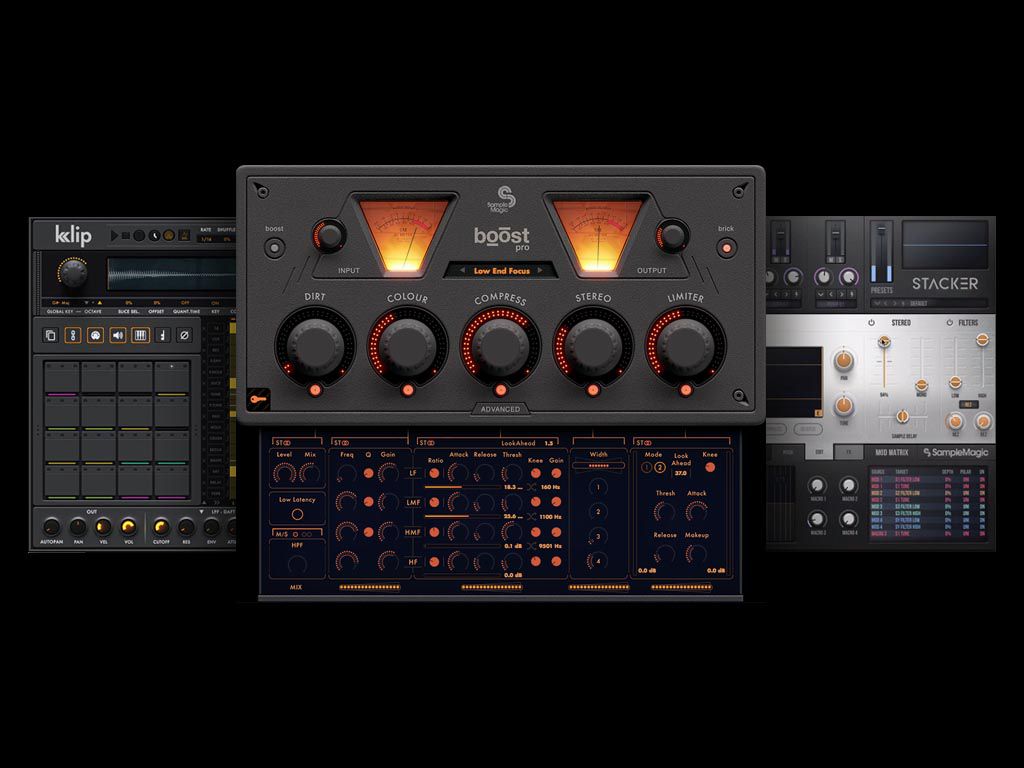Viewport: 1024px width, 768px height.
Task: Select the LMF band label
Action: [413, 502]
